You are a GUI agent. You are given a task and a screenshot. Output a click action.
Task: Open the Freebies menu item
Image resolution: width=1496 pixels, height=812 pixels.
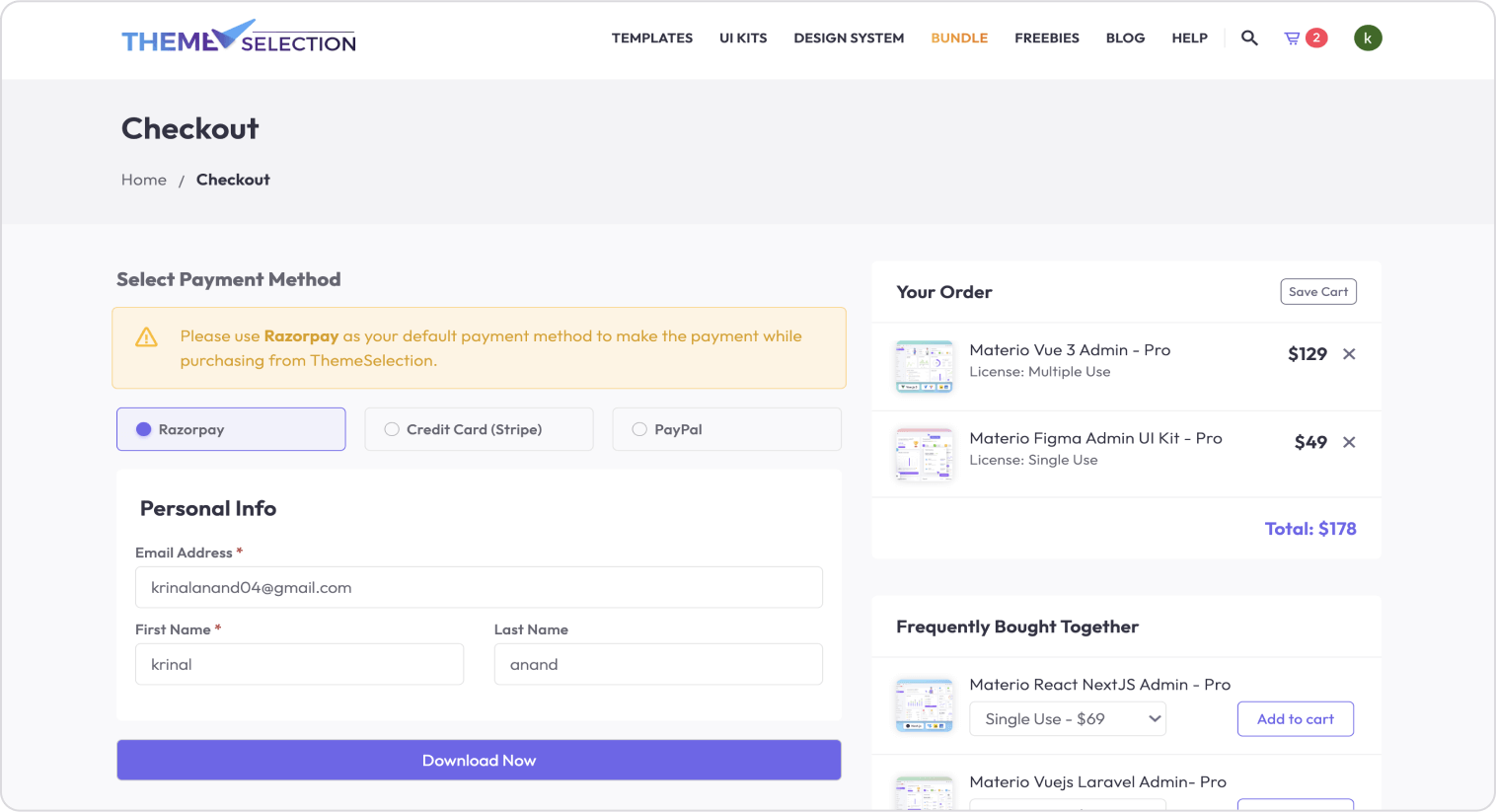point(1046,38)
